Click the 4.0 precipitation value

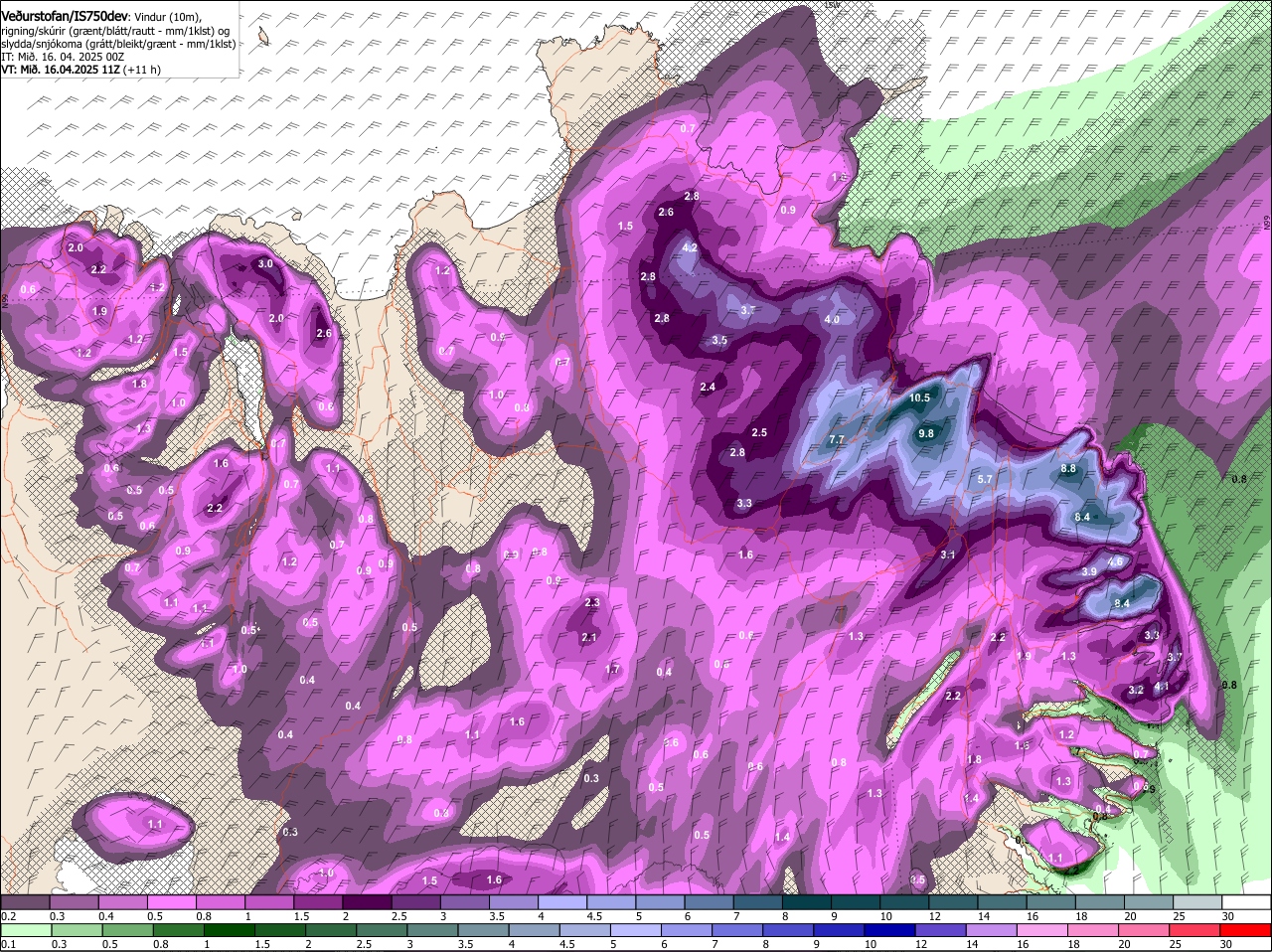pos(833,319)
